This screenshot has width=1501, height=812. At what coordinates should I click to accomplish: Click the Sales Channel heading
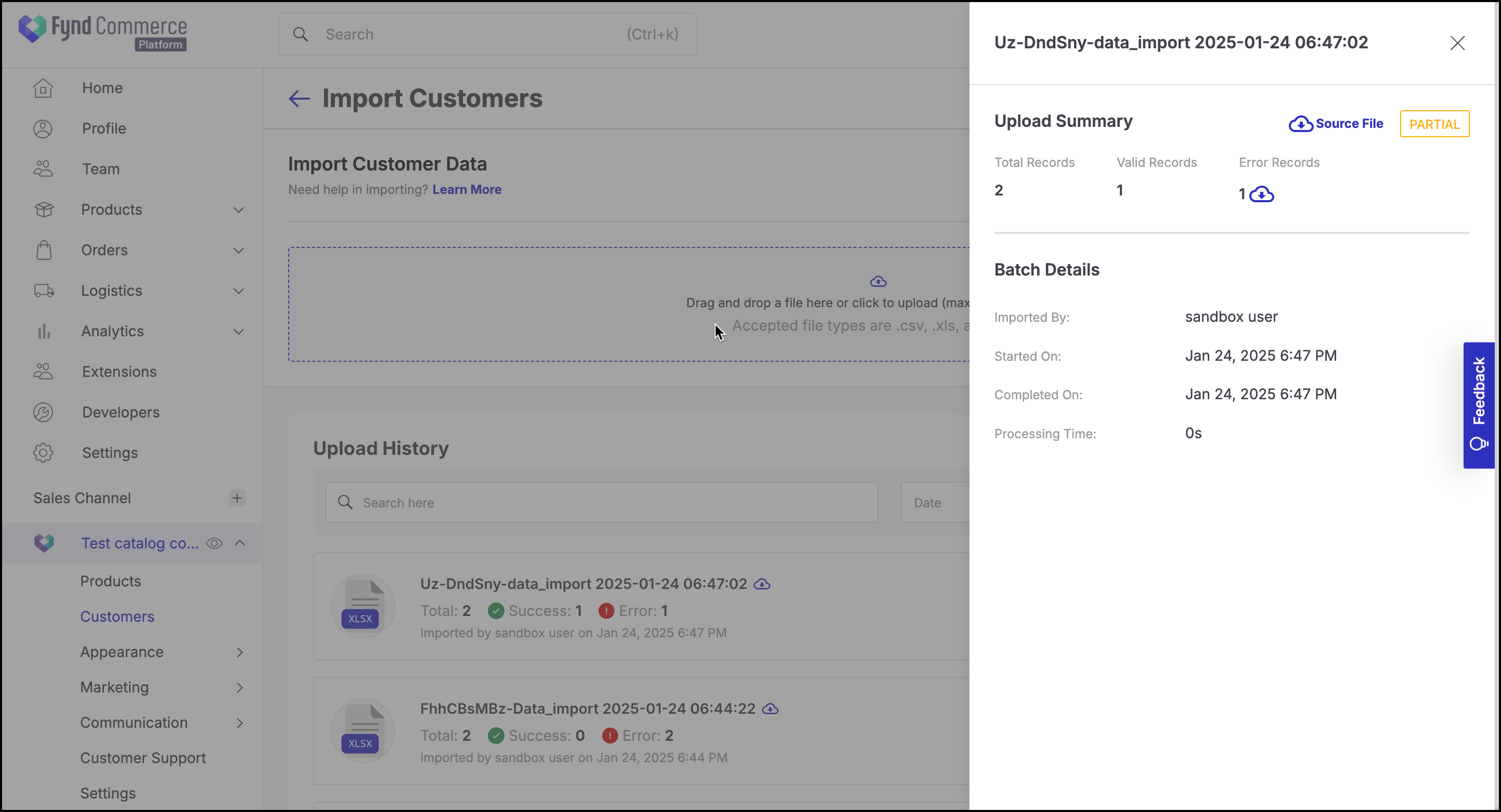[82, 498]
